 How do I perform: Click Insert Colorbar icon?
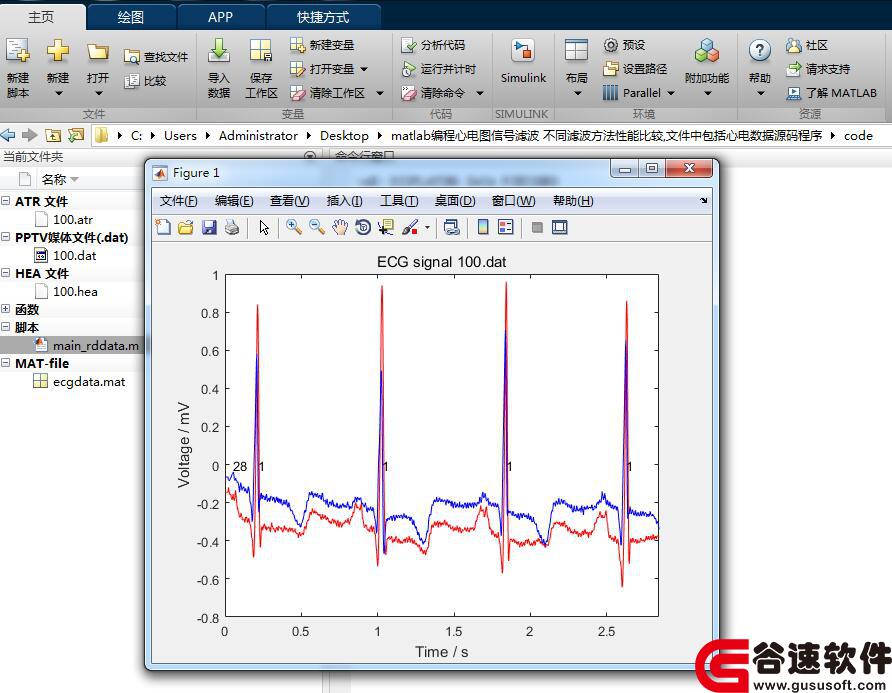coord(483,227)
